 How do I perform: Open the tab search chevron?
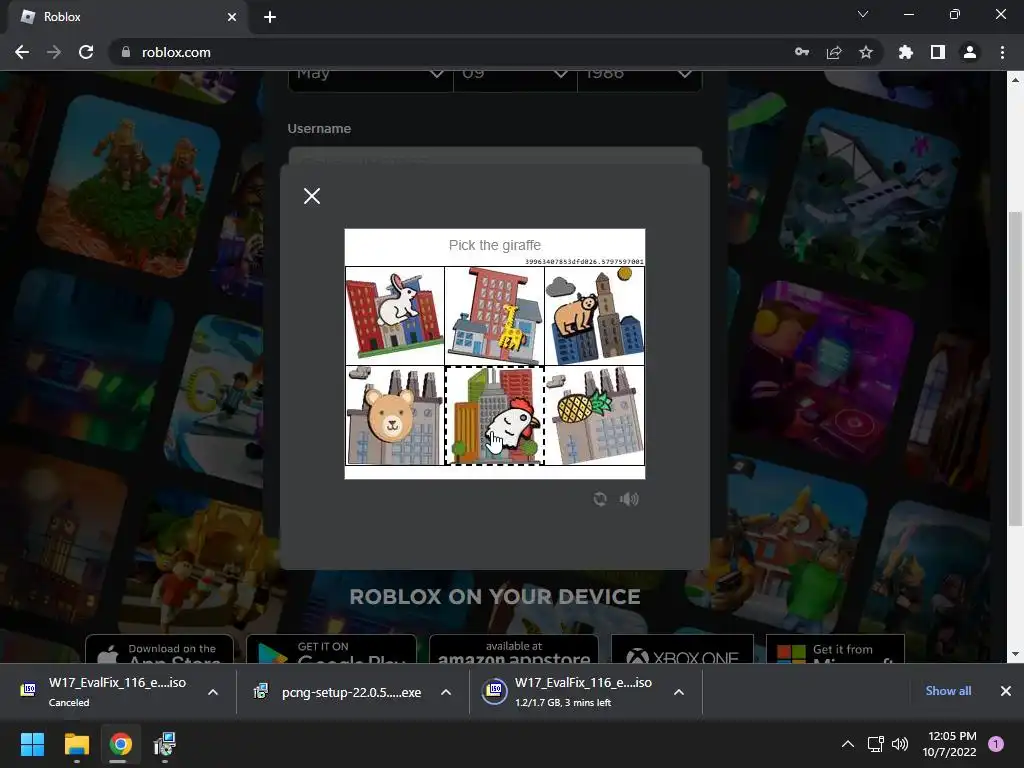(x=863, y=14)
